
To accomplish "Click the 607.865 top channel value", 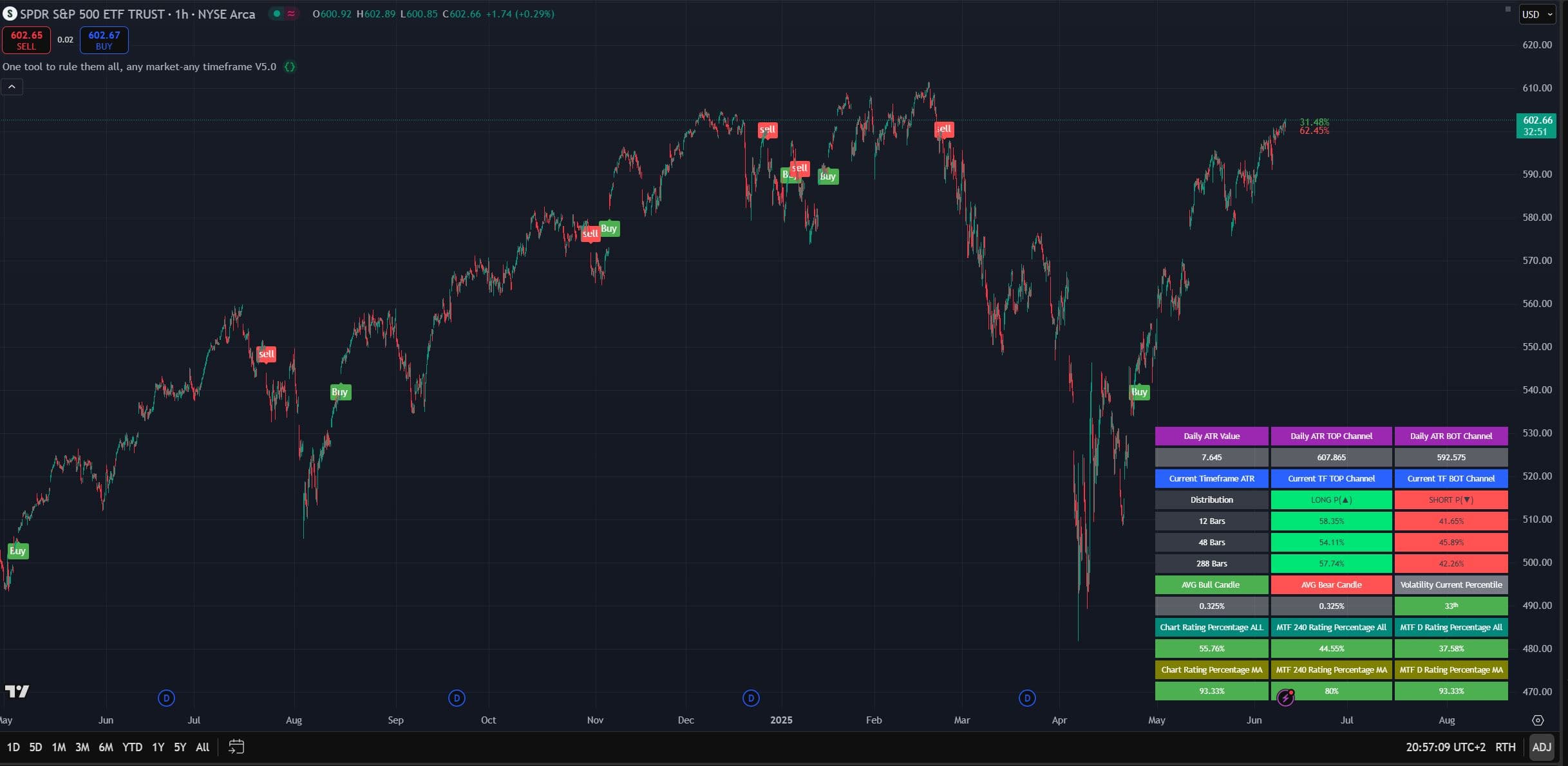I will (1331, 458).
